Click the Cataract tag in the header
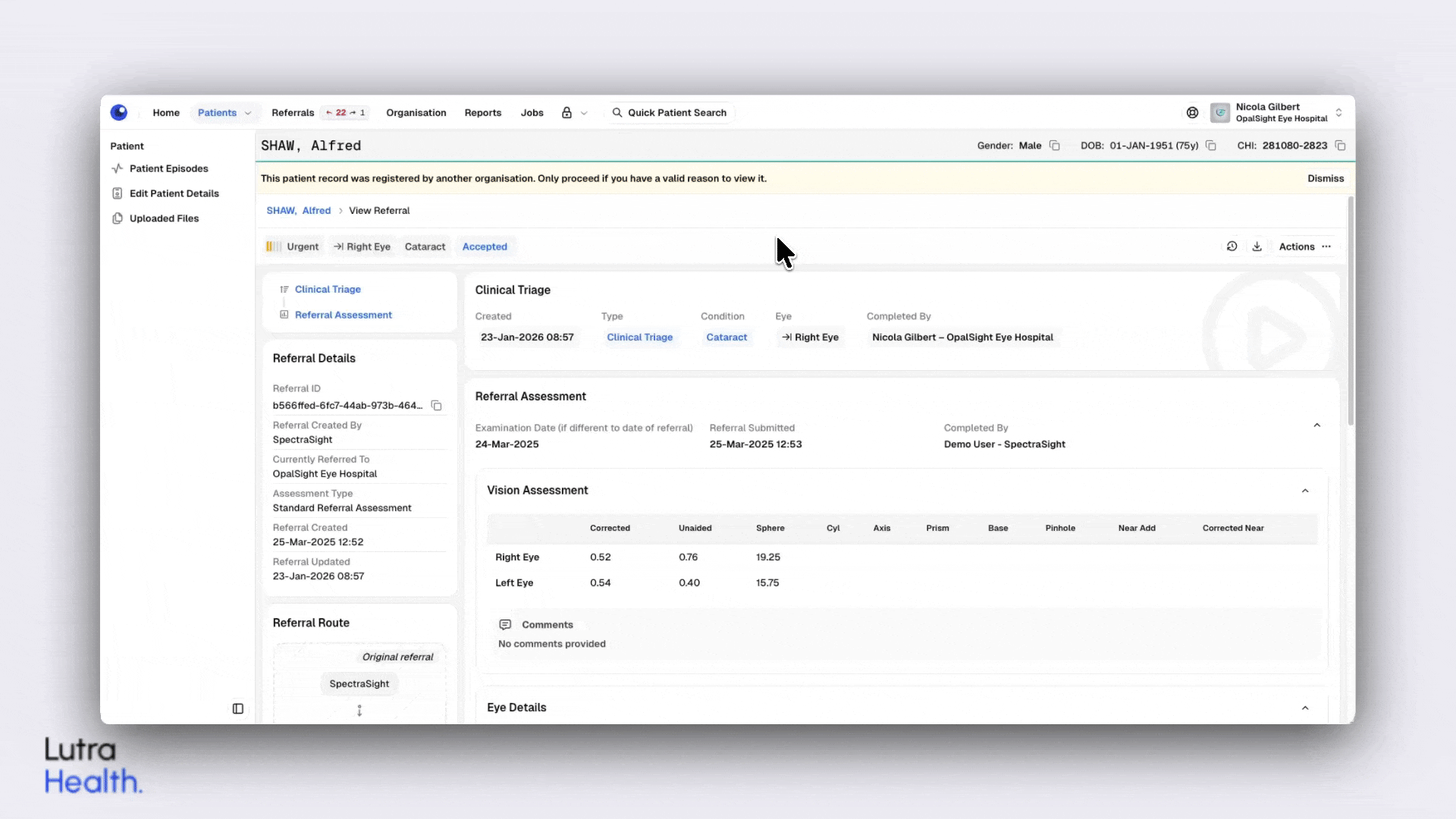The image size is (1456, 819). (x=425, y=246)
